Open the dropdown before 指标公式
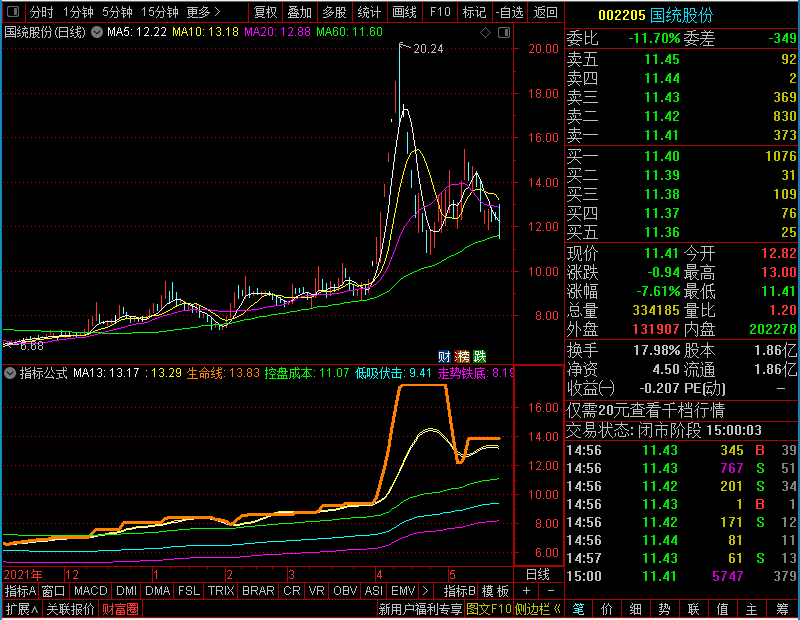 point(10,373)
